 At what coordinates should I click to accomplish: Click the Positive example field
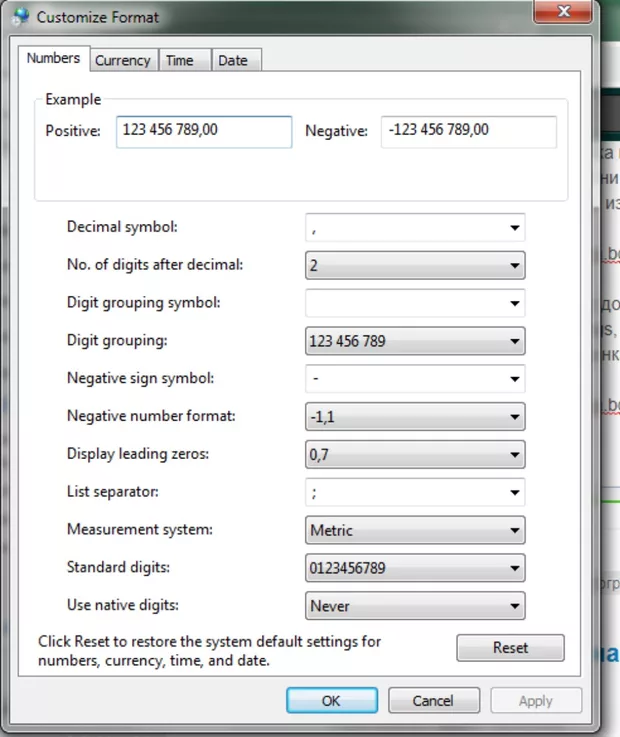[x=204, y=132]
